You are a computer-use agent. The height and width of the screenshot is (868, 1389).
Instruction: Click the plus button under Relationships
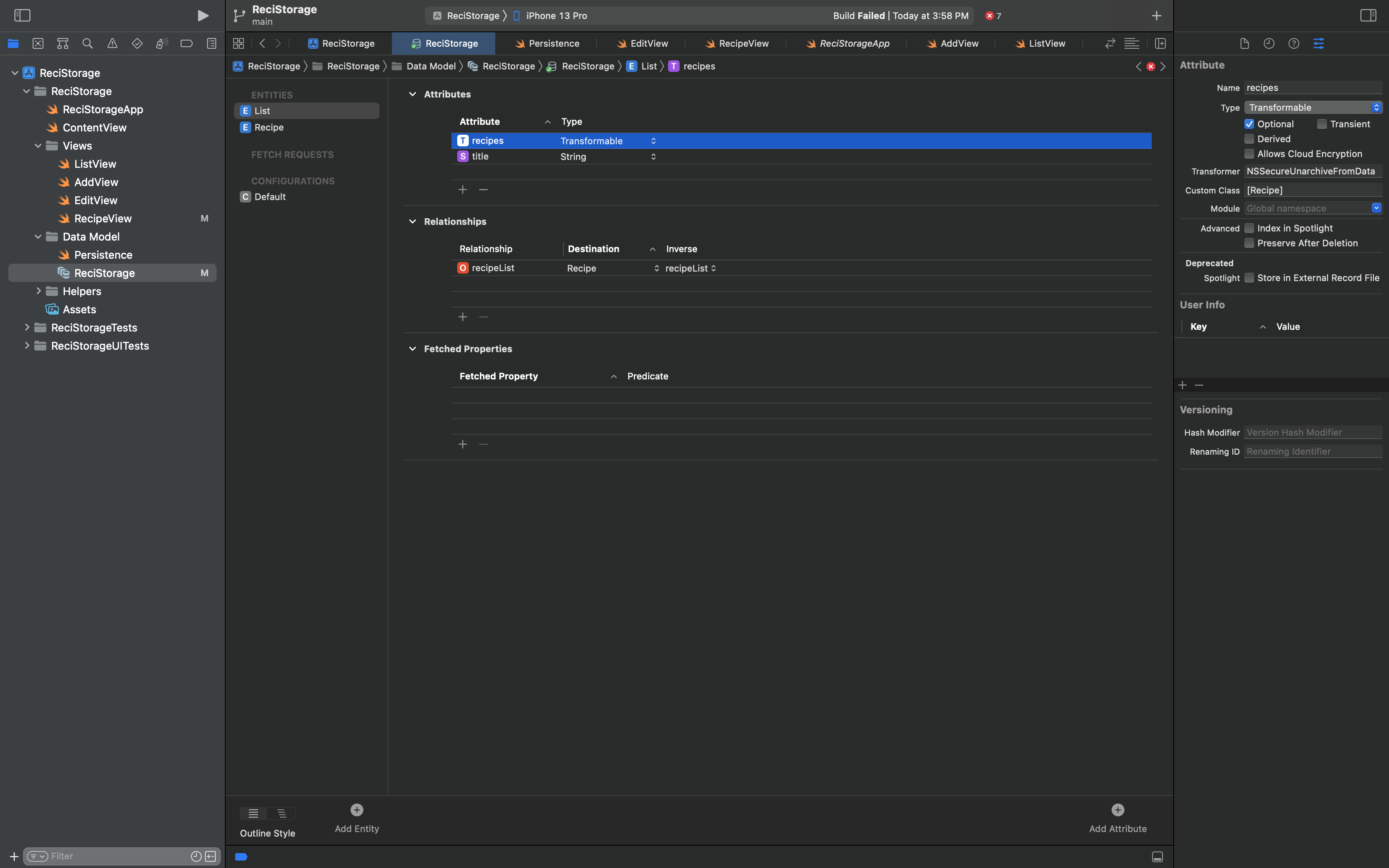[x=462, y=317]
